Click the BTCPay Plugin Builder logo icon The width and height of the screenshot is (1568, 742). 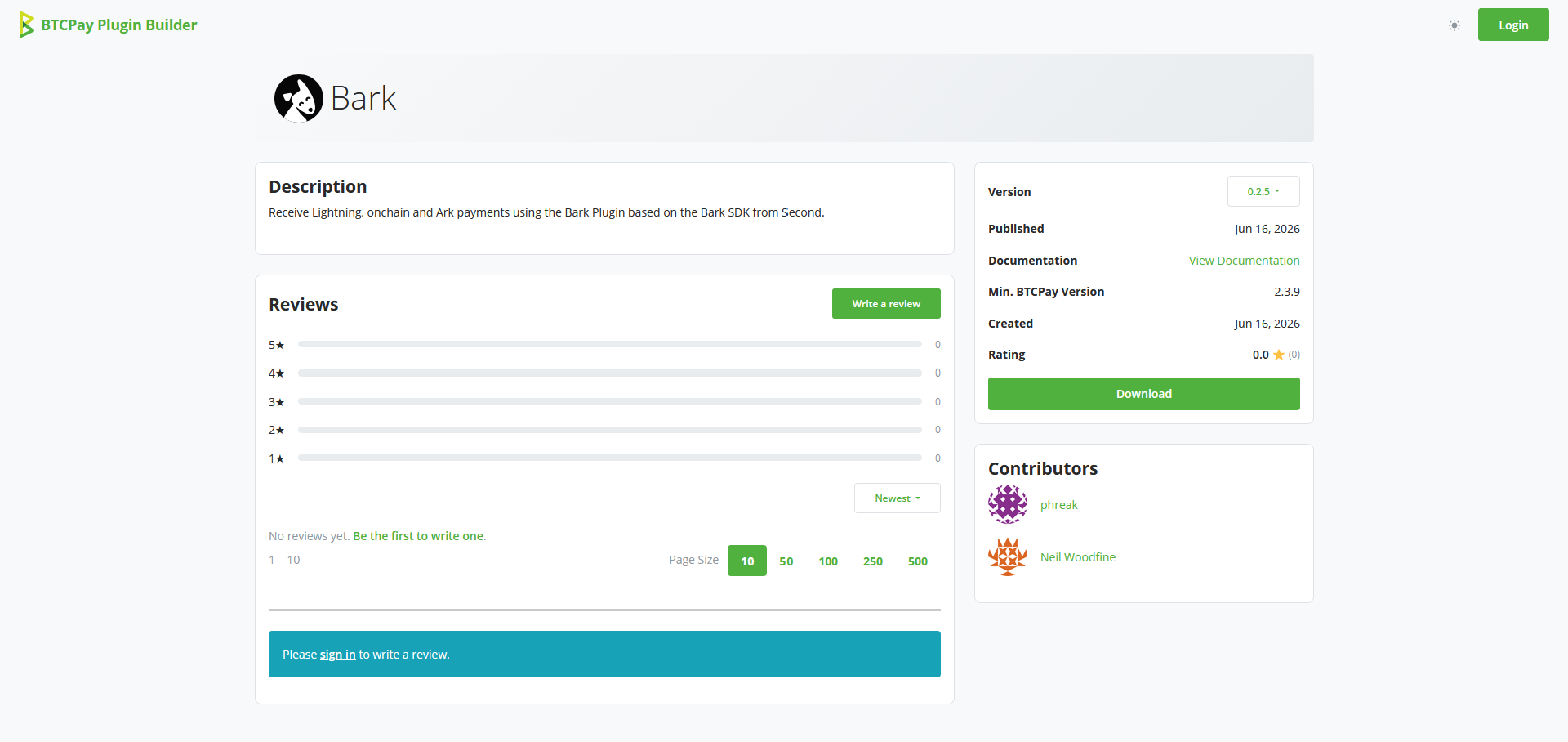pyautogui.click(x=27, y=25)
